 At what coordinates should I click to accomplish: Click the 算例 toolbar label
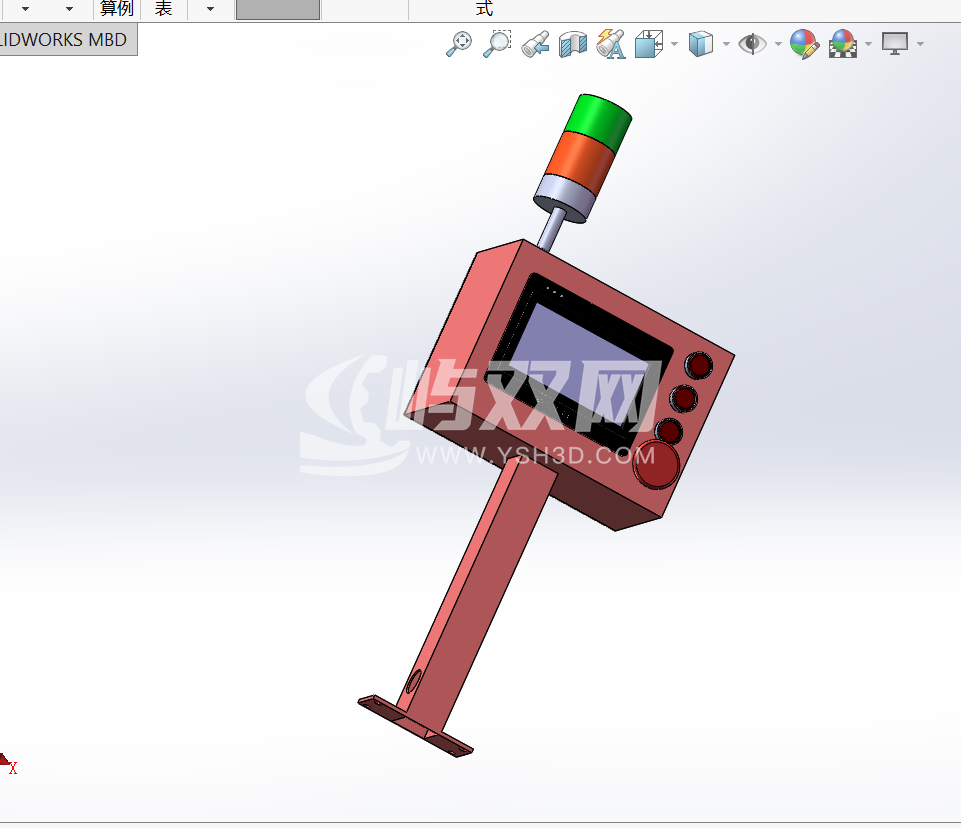(x=116, y=9)
